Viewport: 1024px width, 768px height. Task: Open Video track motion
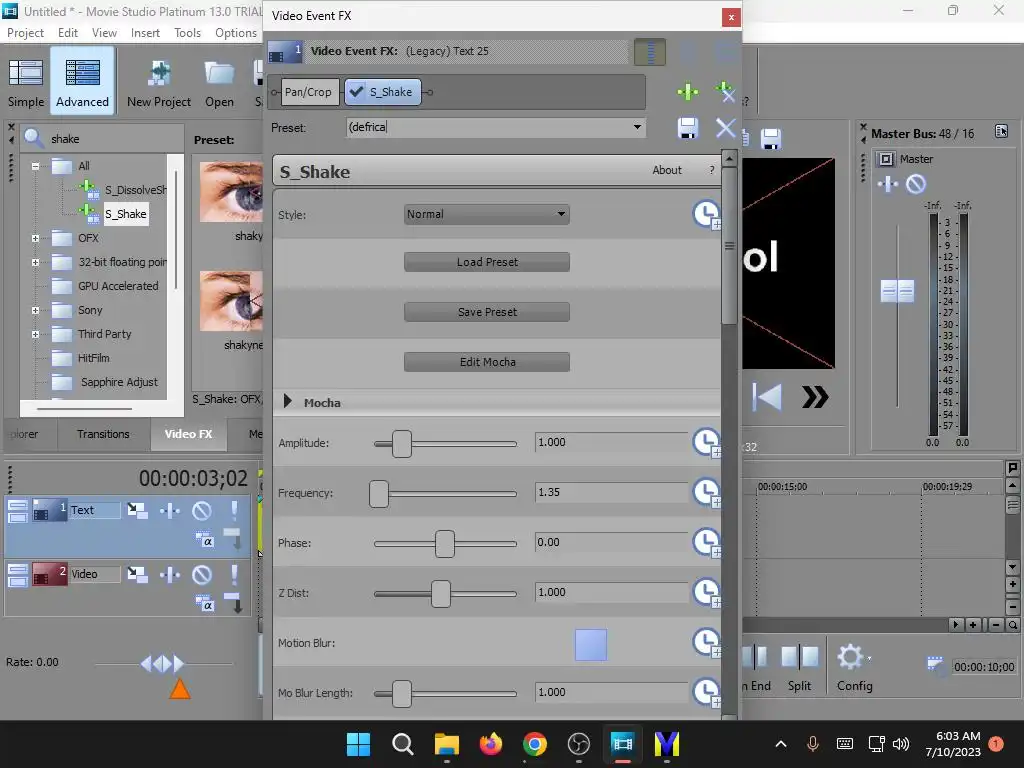[137, 574]
